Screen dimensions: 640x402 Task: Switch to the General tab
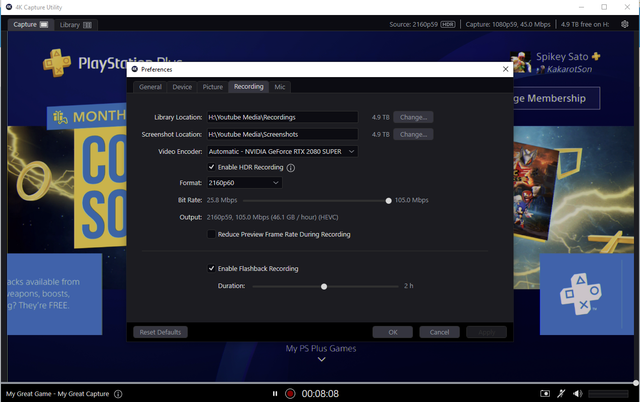[150, 87]
